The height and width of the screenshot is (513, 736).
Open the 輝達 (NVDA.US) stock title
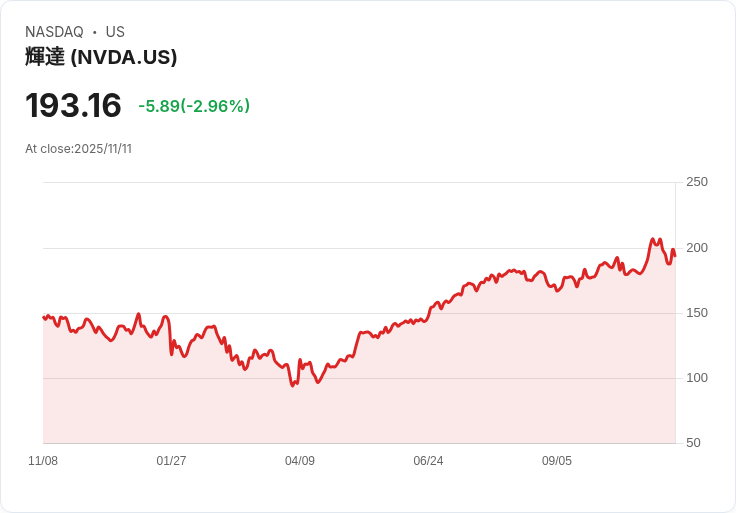coord(101,57)
